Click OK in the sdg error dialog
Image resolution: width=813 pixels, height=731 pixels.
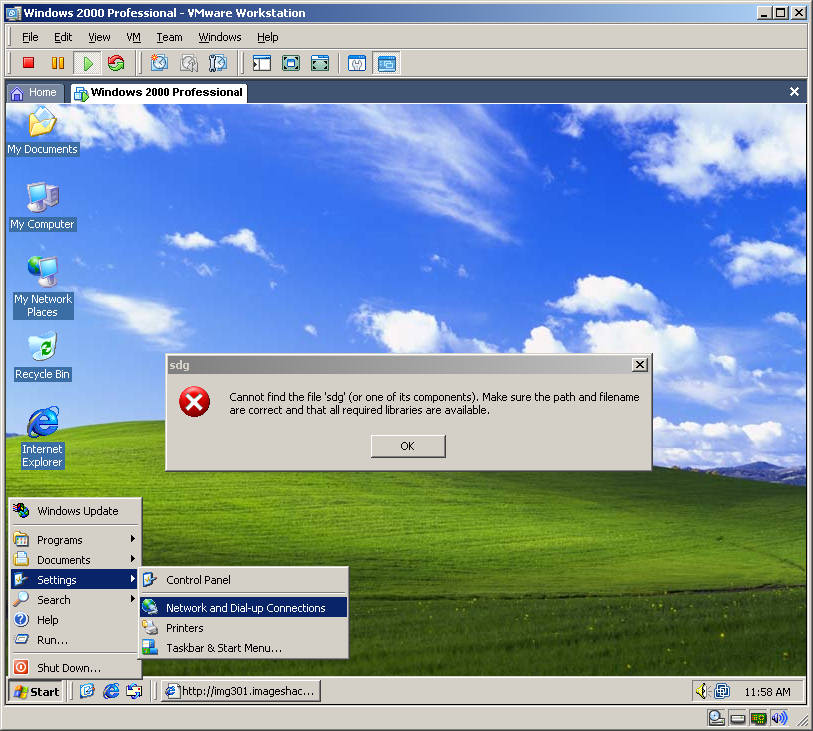[x=408, y=446]
